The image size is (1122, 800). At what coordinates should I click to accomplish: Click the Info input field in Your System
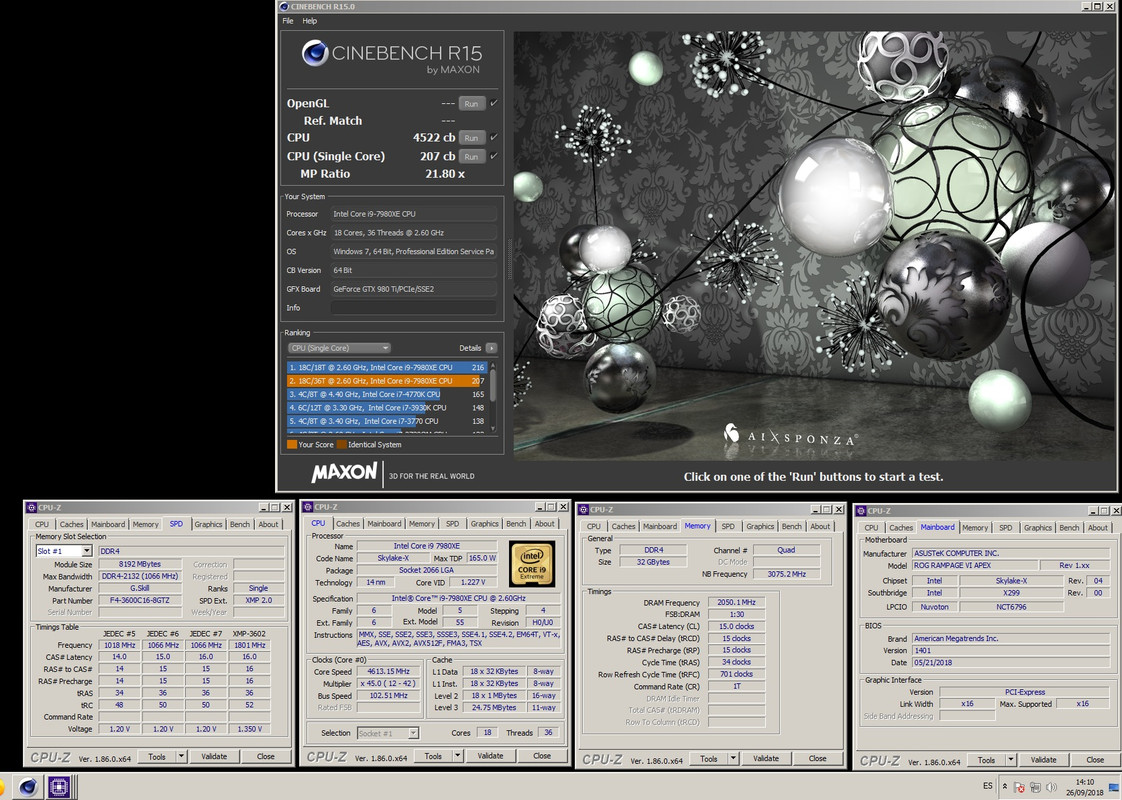tap(413, 308)
